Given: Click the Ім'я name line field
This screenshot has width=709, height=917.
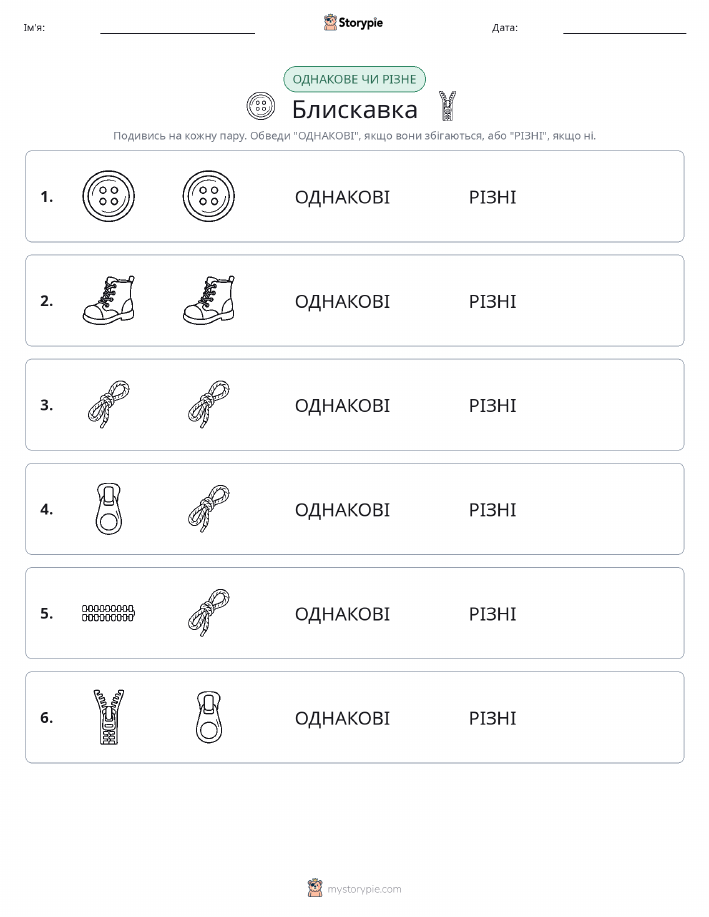Looking at the screenshot, I should pyautogui.click(x=177, y=28).
